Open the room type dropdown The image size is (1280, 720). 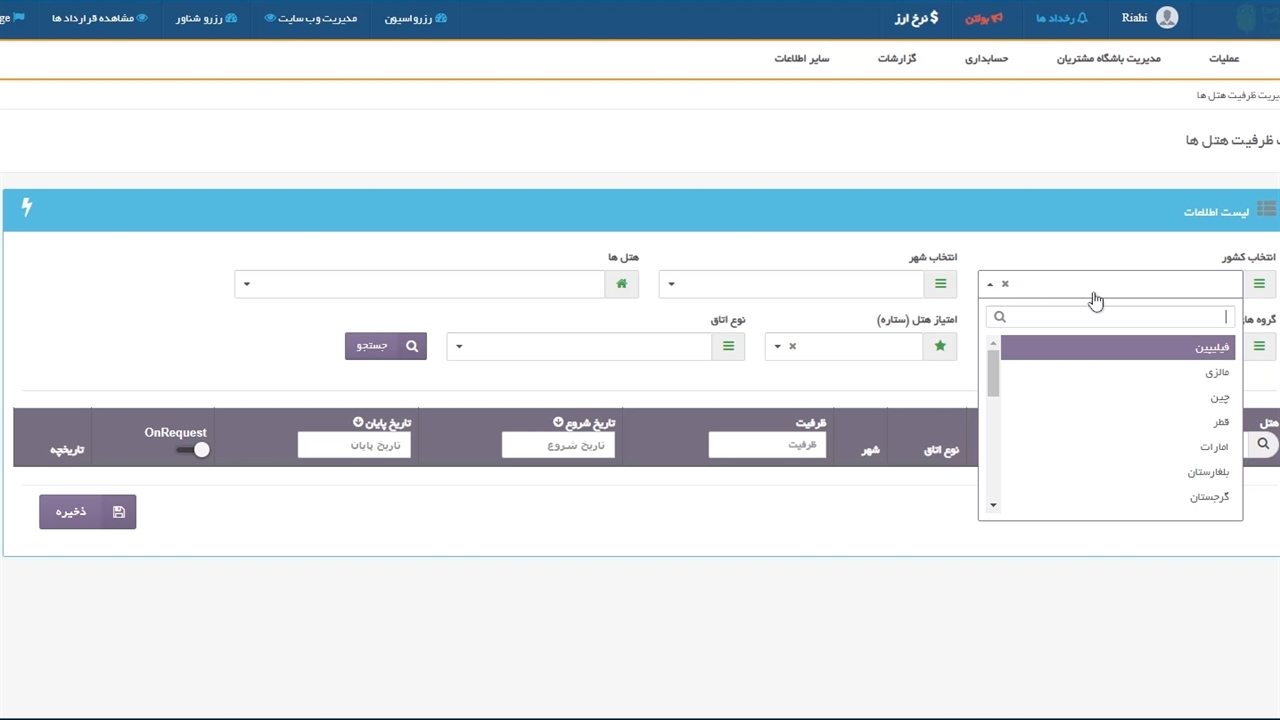coord(578,346)
